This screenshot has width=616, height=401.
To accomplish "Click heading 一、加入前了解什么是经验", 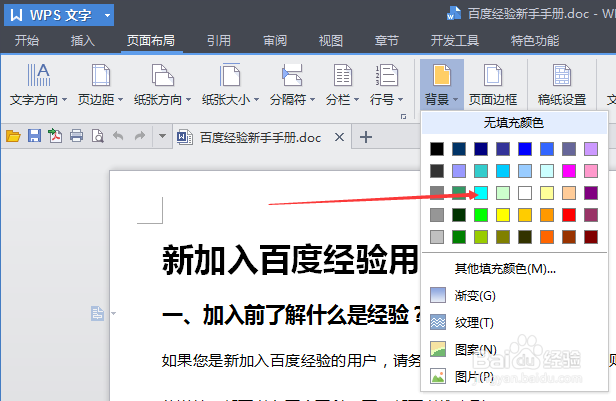I will click(291, 315).
